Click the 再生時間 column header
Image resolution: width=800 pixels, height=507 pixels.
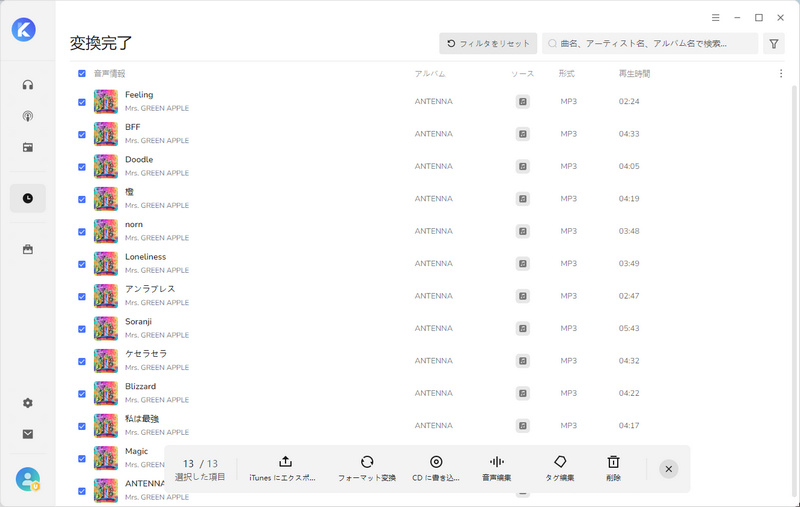pyautogui.click(x=634, y=74)
